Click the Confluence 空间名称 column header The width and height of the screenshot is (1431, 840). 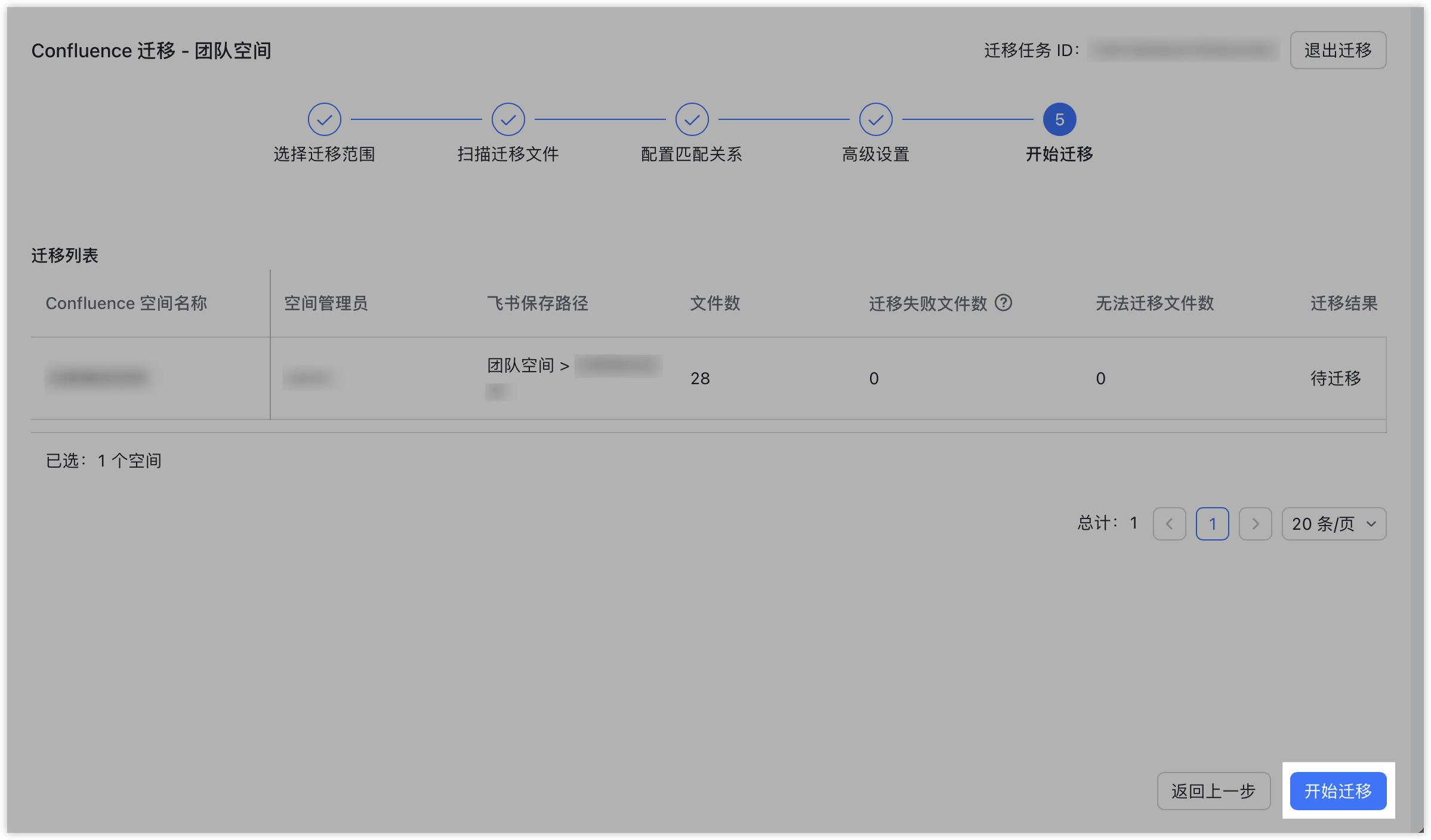126,303
